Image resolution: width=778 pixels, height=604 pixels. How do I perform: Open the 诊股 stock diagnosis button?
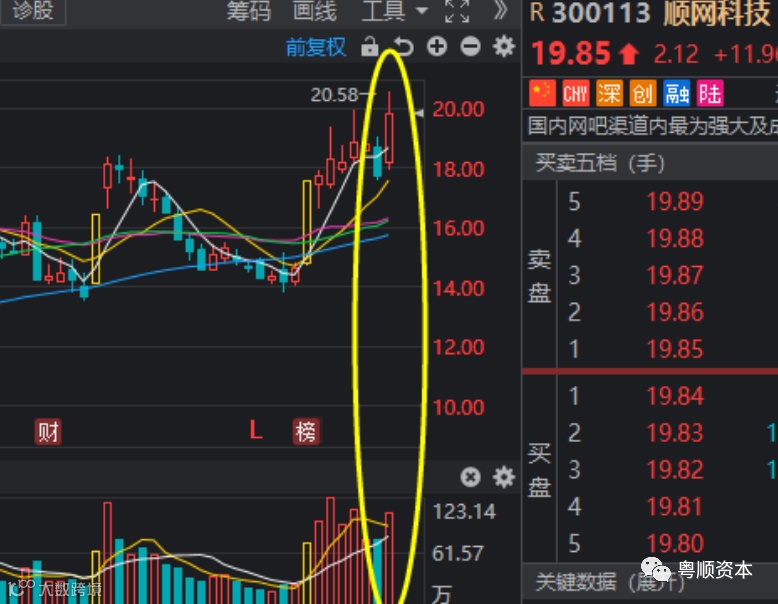pyautogui.click(x=32, y=10)
